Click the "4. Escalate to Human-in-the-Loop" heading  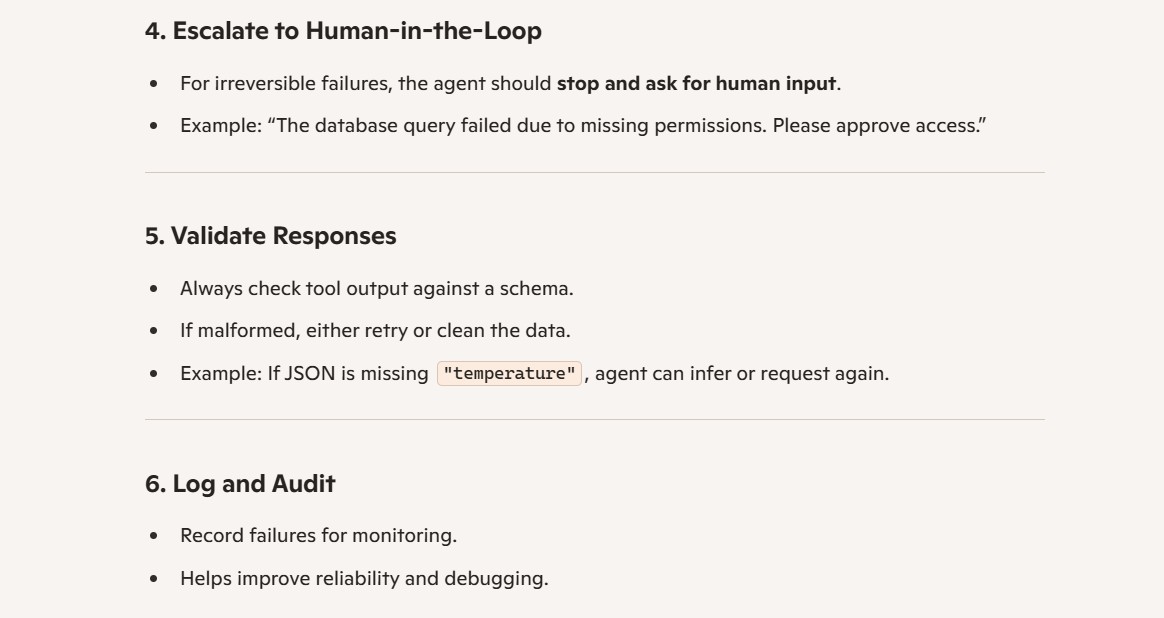click(x=343, y=31)
